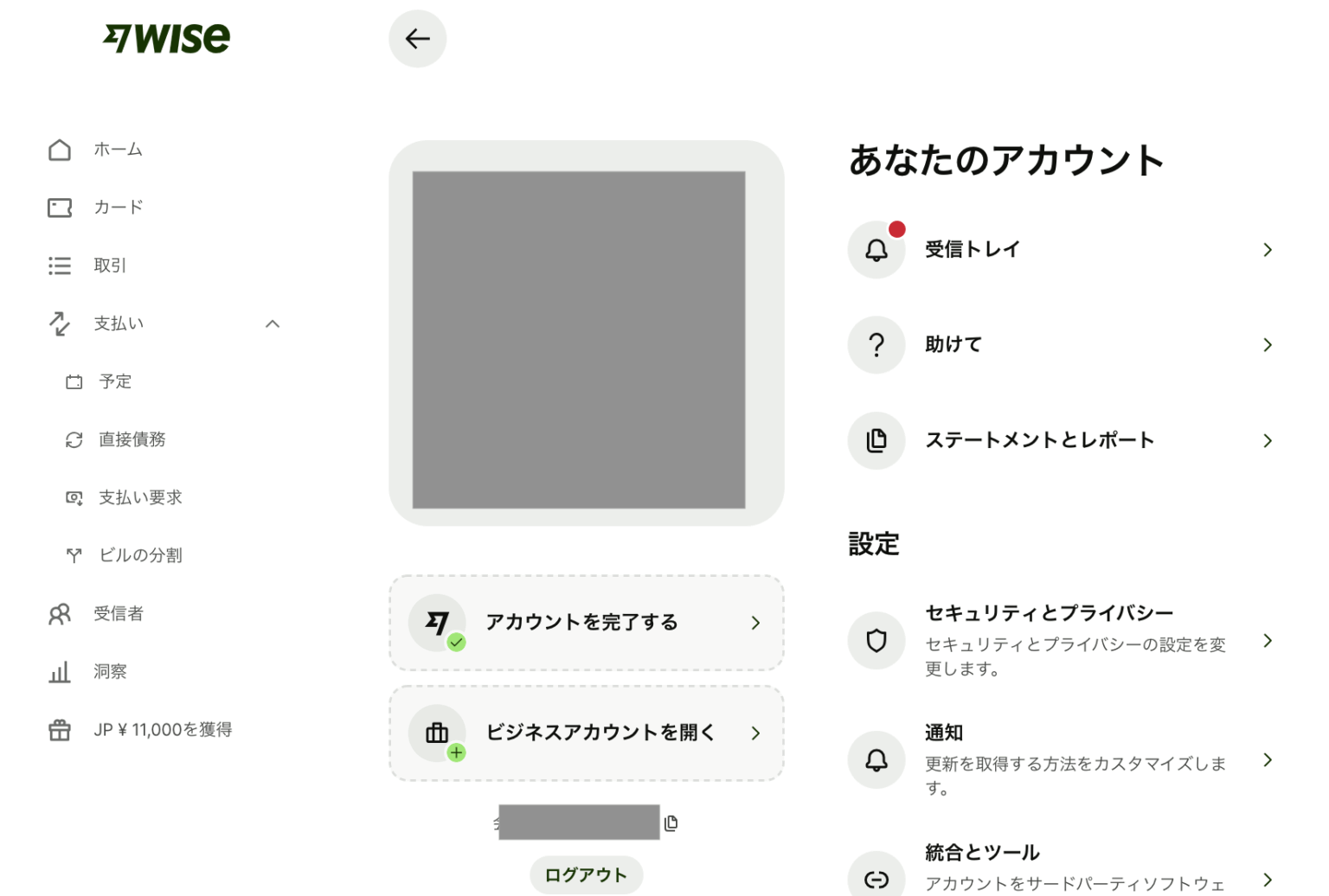Copy the membership number with the copy icon
The image size is (1329, 896).
tap(671, 823)
